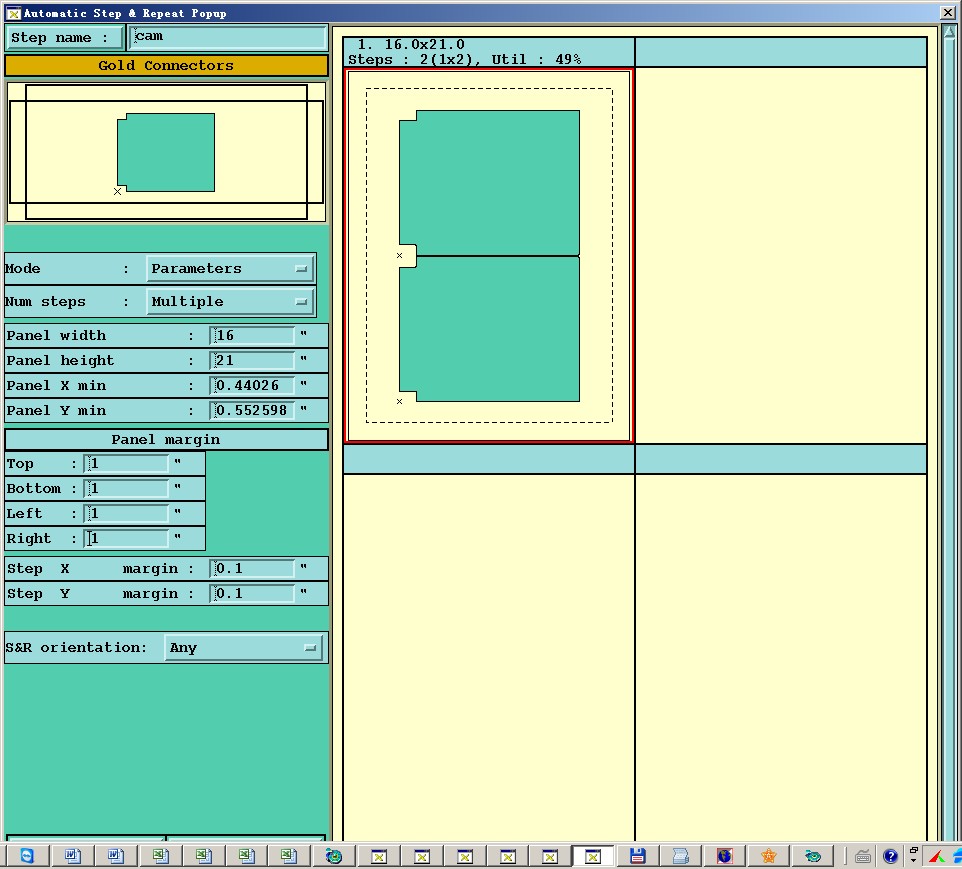Click the Right panel margin field
962x869 pixels.
(x=126, y=539)
